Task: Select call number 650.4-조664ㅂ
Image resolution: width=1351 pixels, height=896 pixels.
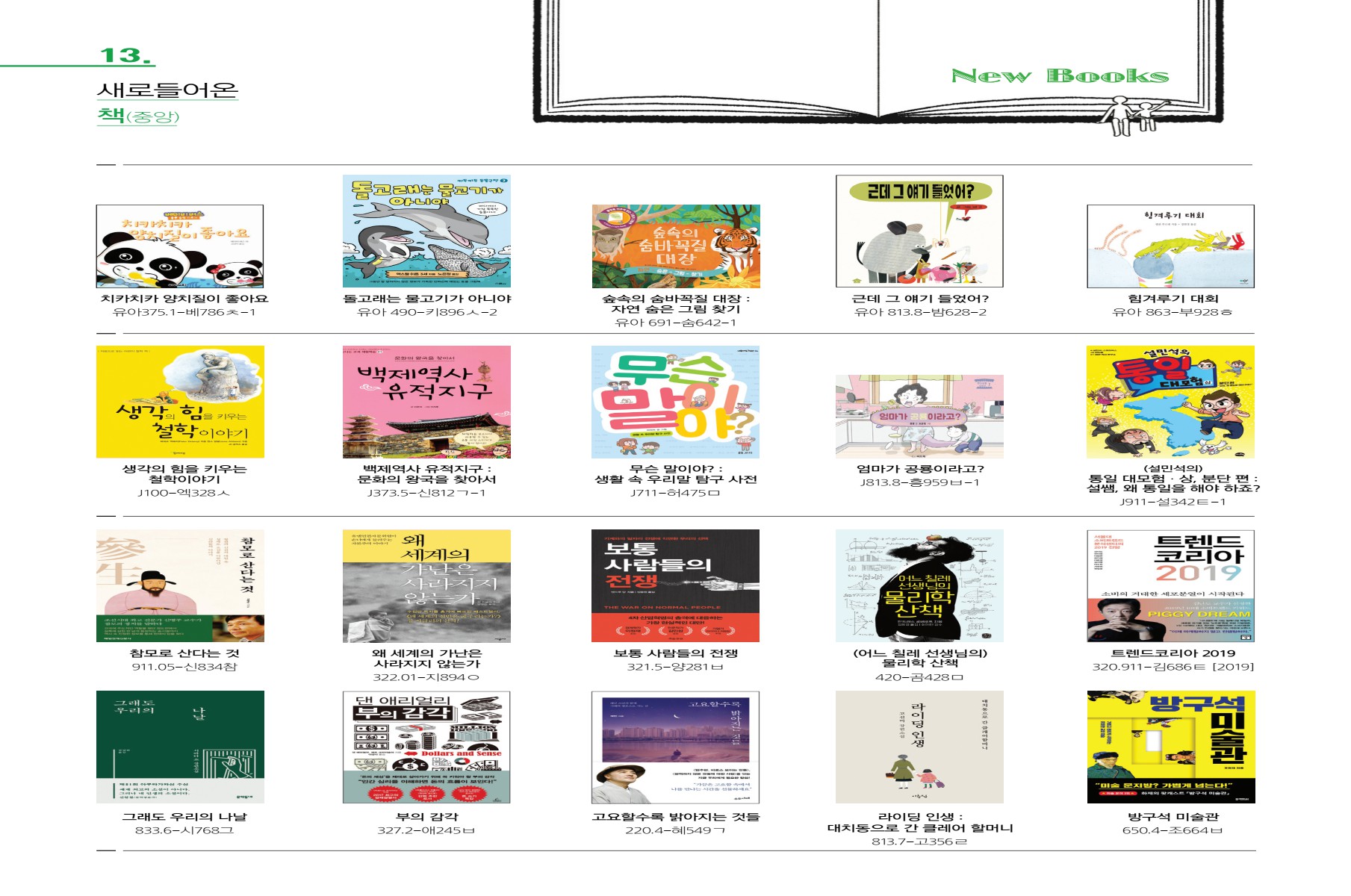Action: (x=1173, y=830)
